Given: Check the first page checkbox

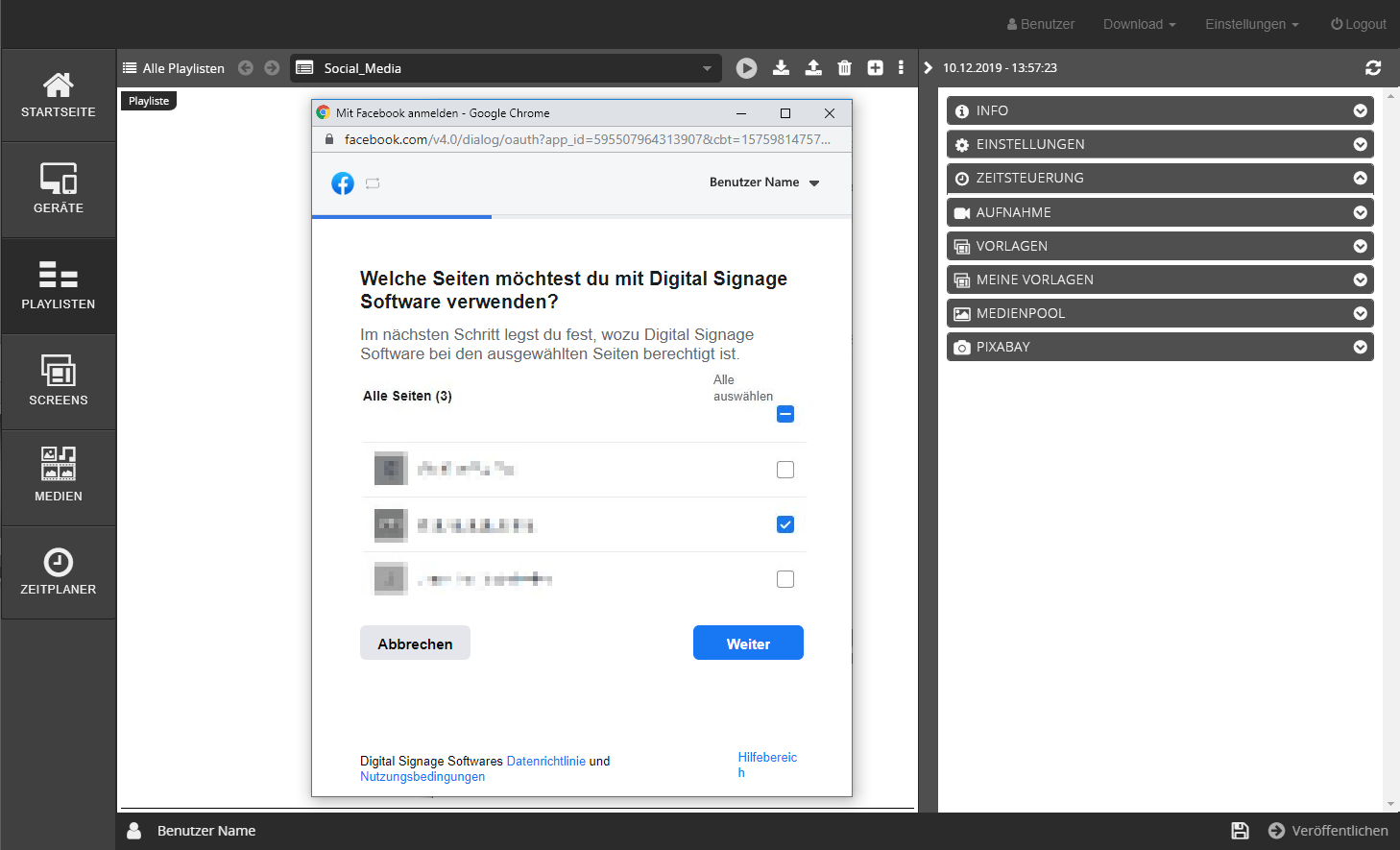Looking at the screenshot, I should (x=785, y=470).
